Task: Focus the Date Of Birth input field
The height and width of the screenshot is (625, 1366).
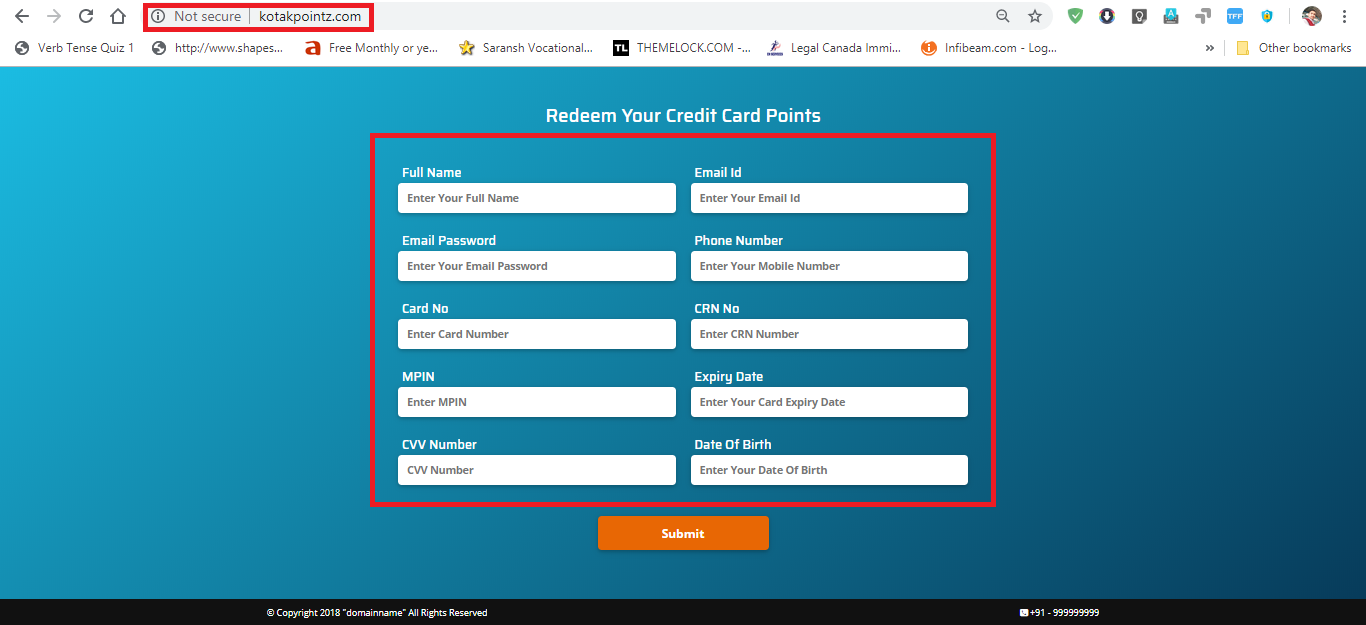Action: tap(829, 470)
